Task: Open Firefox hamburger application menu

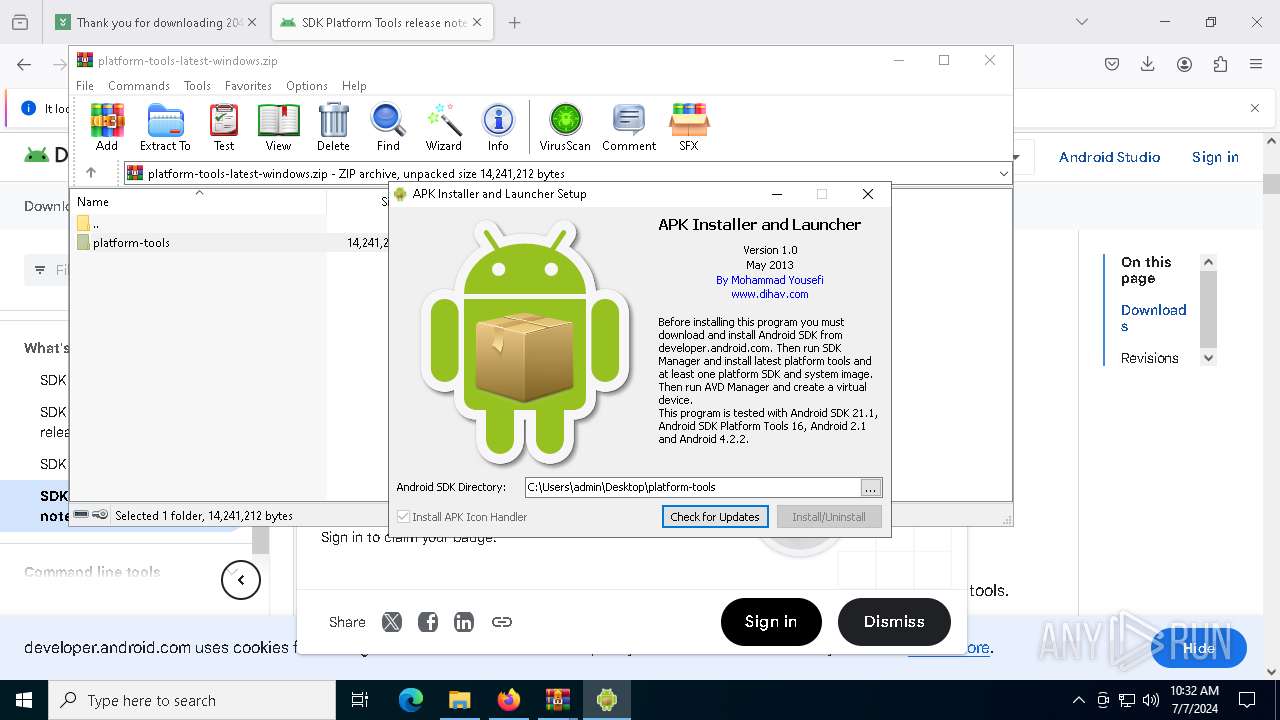Action: pyautogui.click(x=1256, y=64)
